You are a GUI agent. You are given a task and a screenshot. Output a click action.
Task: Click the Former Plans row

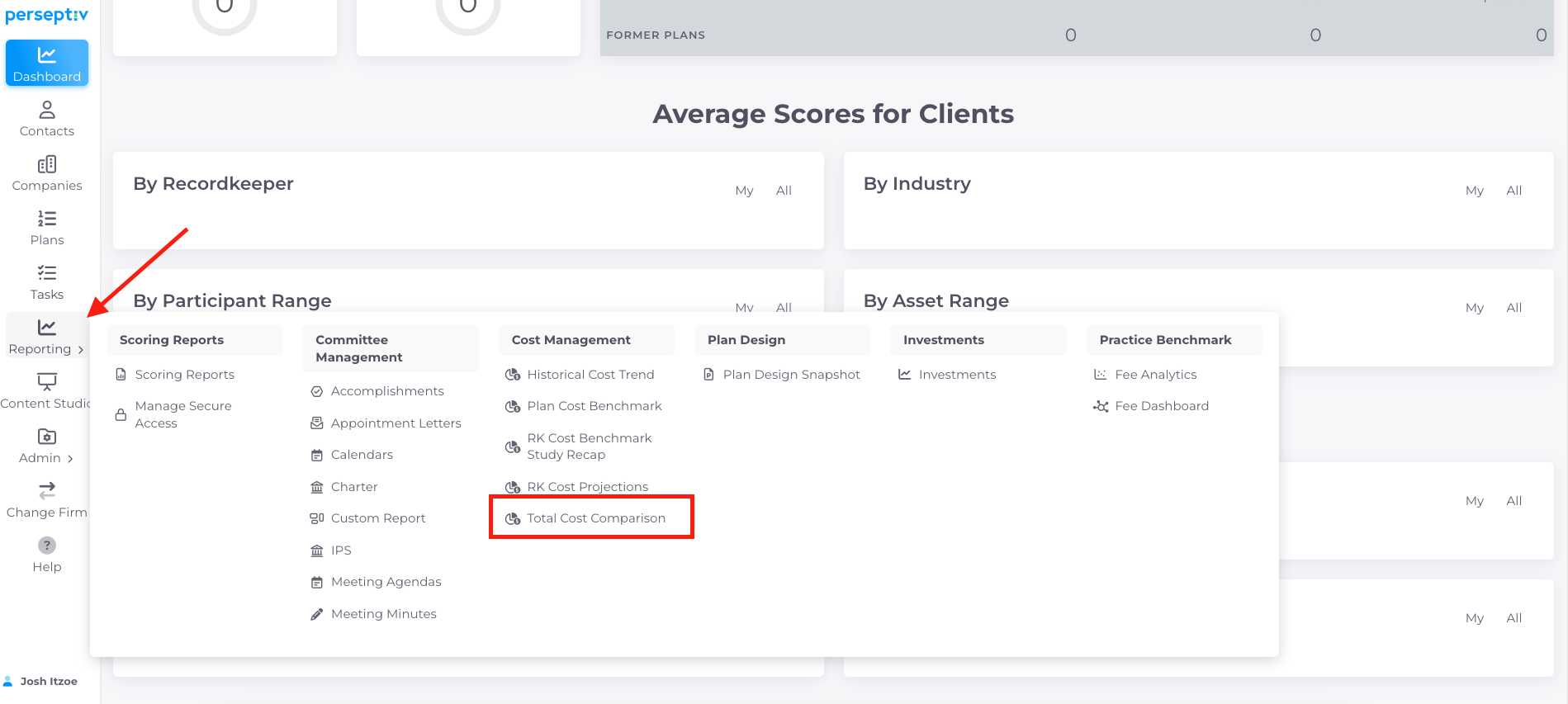coord(1077,35)
